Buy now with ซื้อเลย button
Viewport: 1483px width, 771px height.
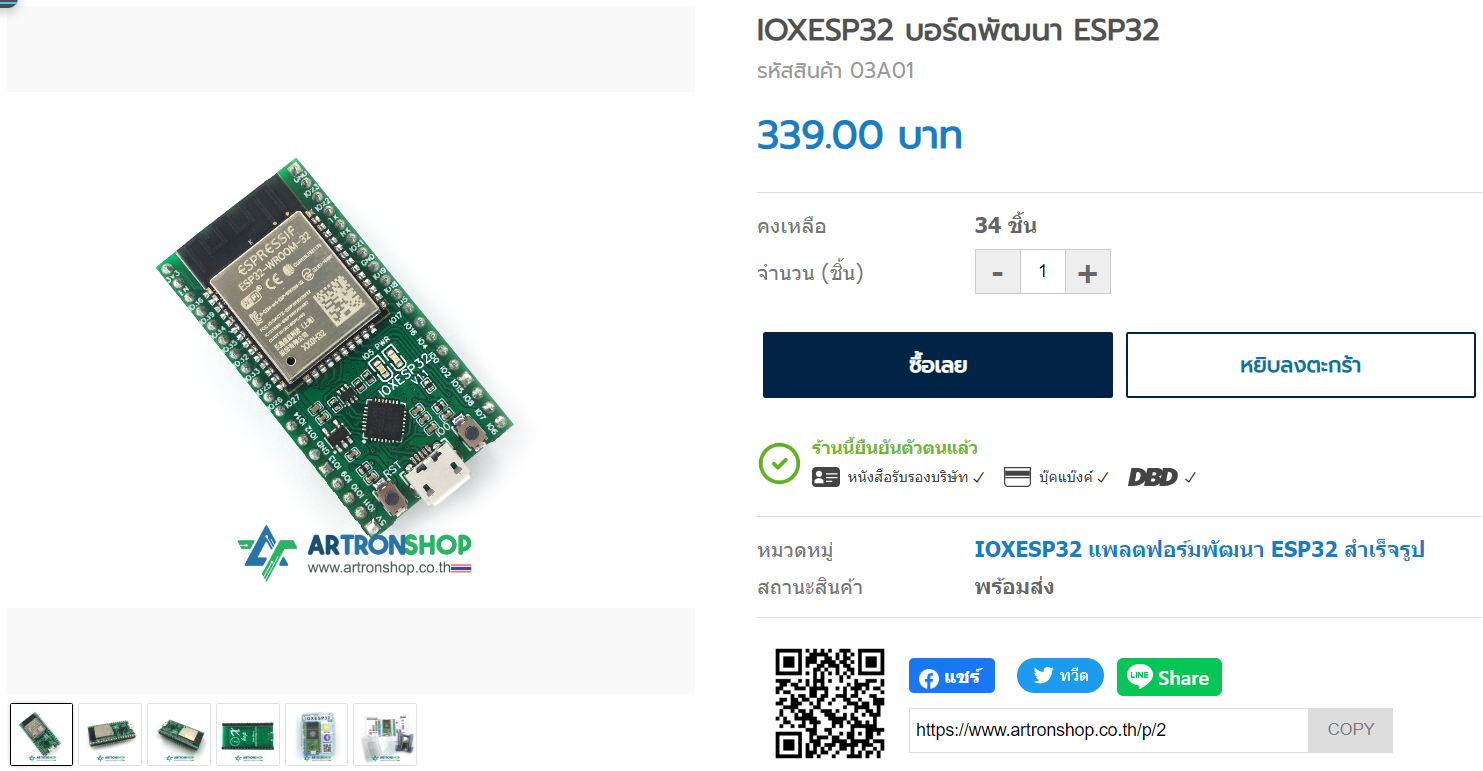pos(938,365)
